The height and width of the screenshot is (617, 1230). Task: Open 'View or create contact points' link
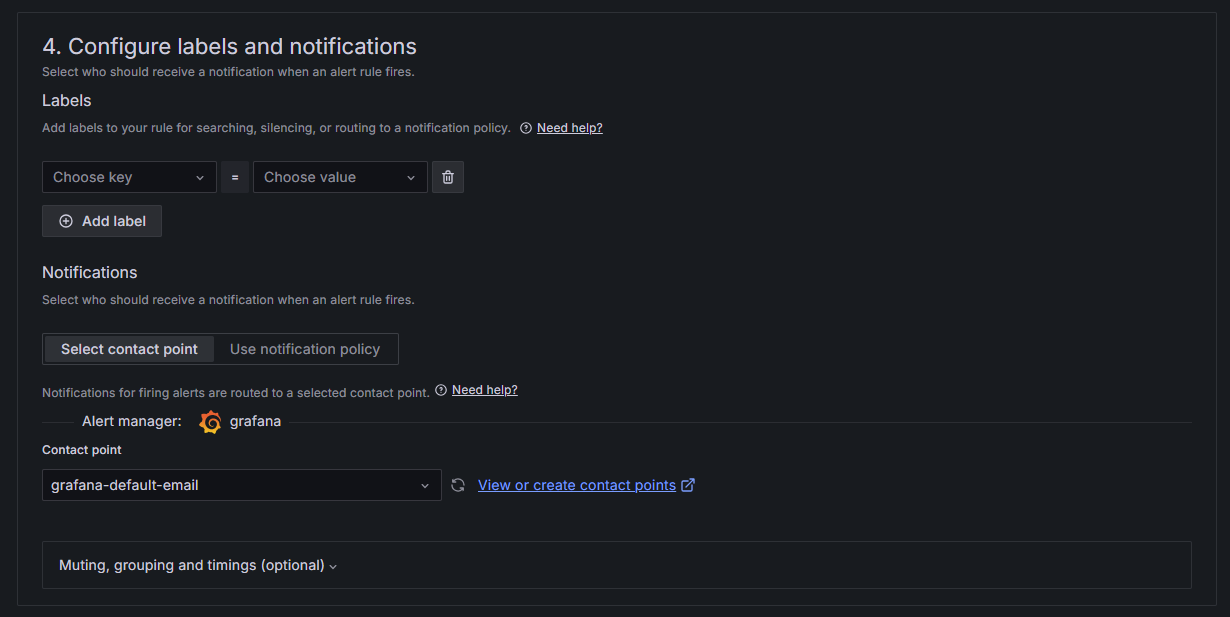click(576, 485)
